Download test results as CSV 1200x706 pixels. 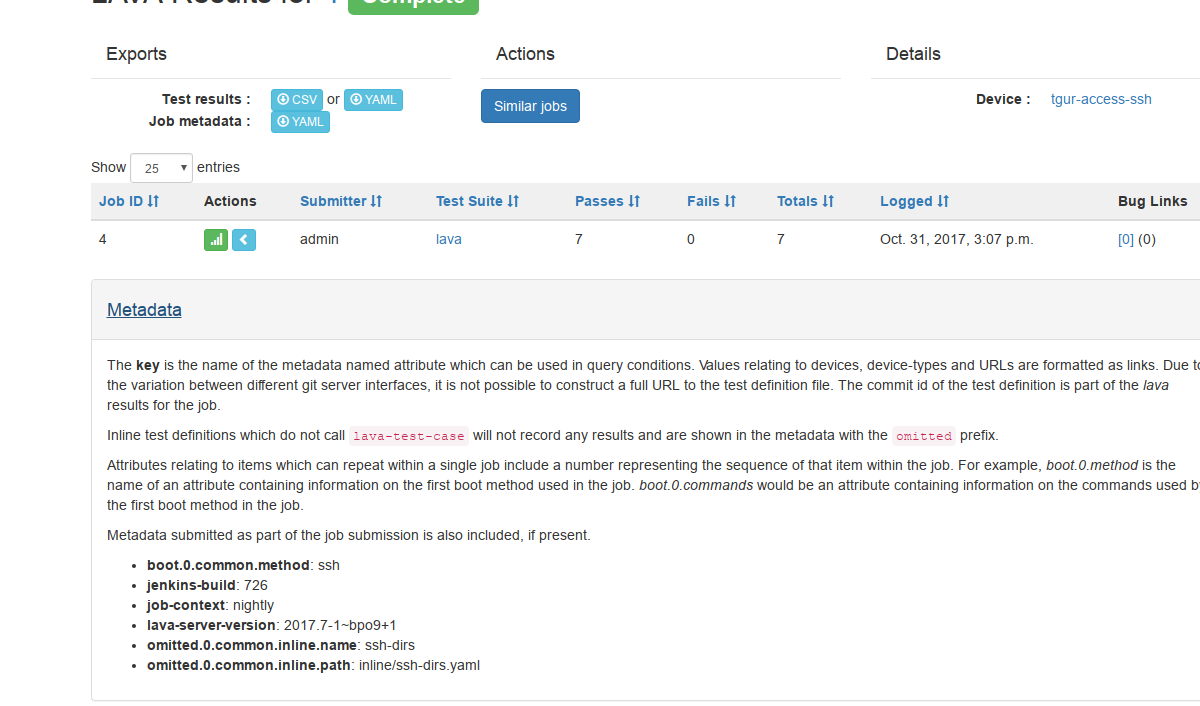pyautogui.click(x=297, y=100)
